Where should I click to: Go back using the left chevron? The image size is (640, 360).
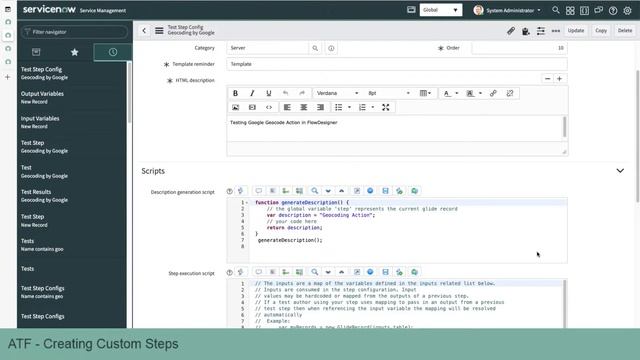tap(144, 31)
